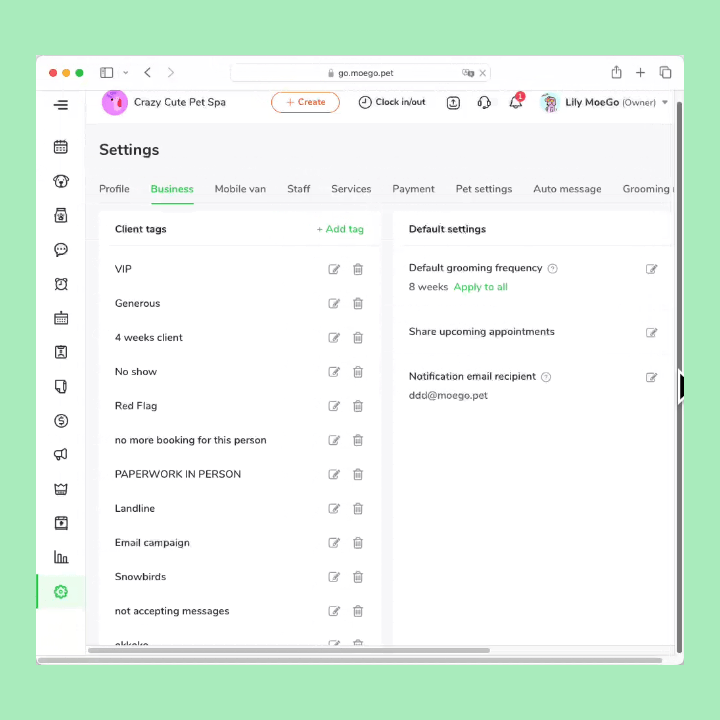Edit the not accepting messages tag
This screenshot has width=720, height=720.
click(334, 611)
